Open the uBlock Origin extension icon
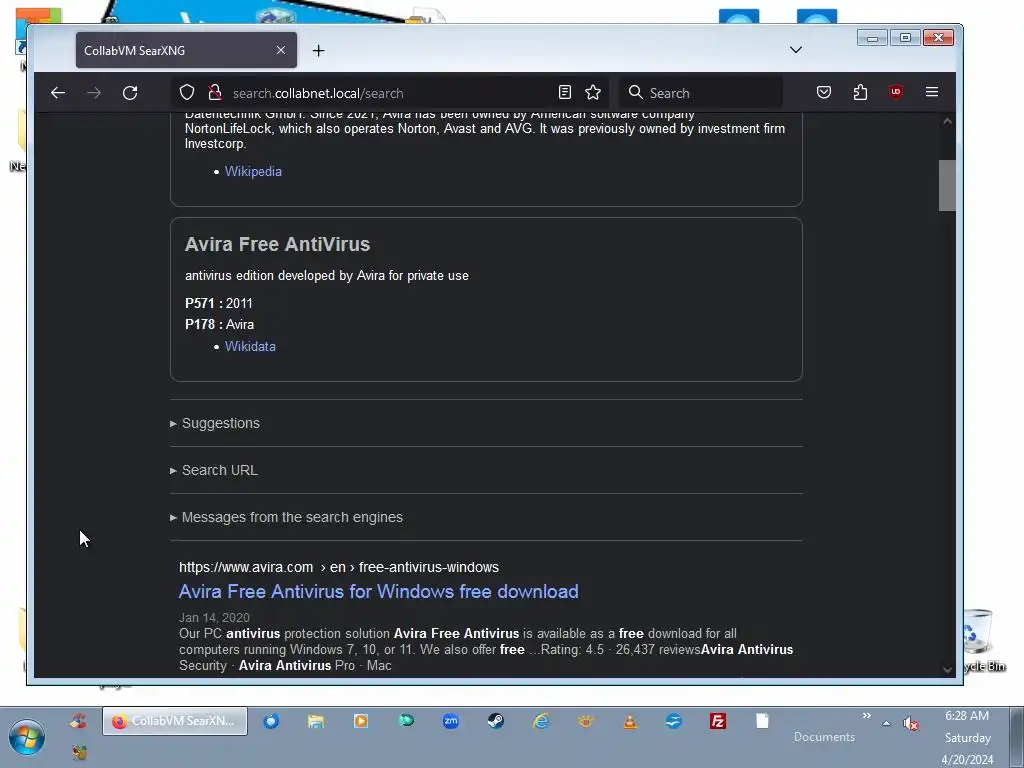The height and width of the screenshot is (768, 1024). 896,93
